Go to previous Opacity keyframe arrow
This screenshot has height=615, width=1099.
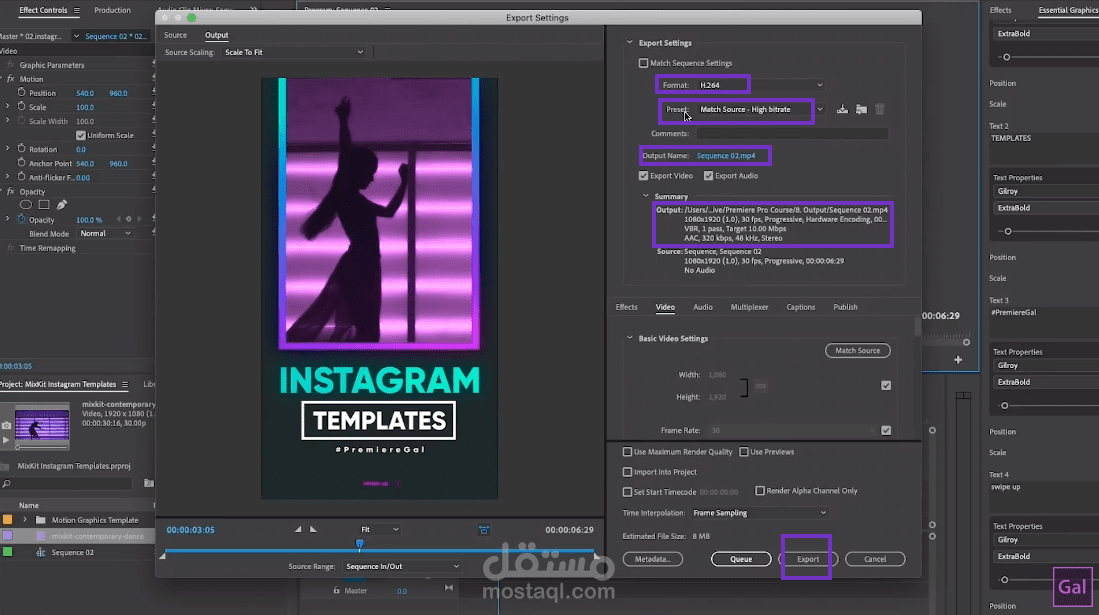tap(118, 219)
